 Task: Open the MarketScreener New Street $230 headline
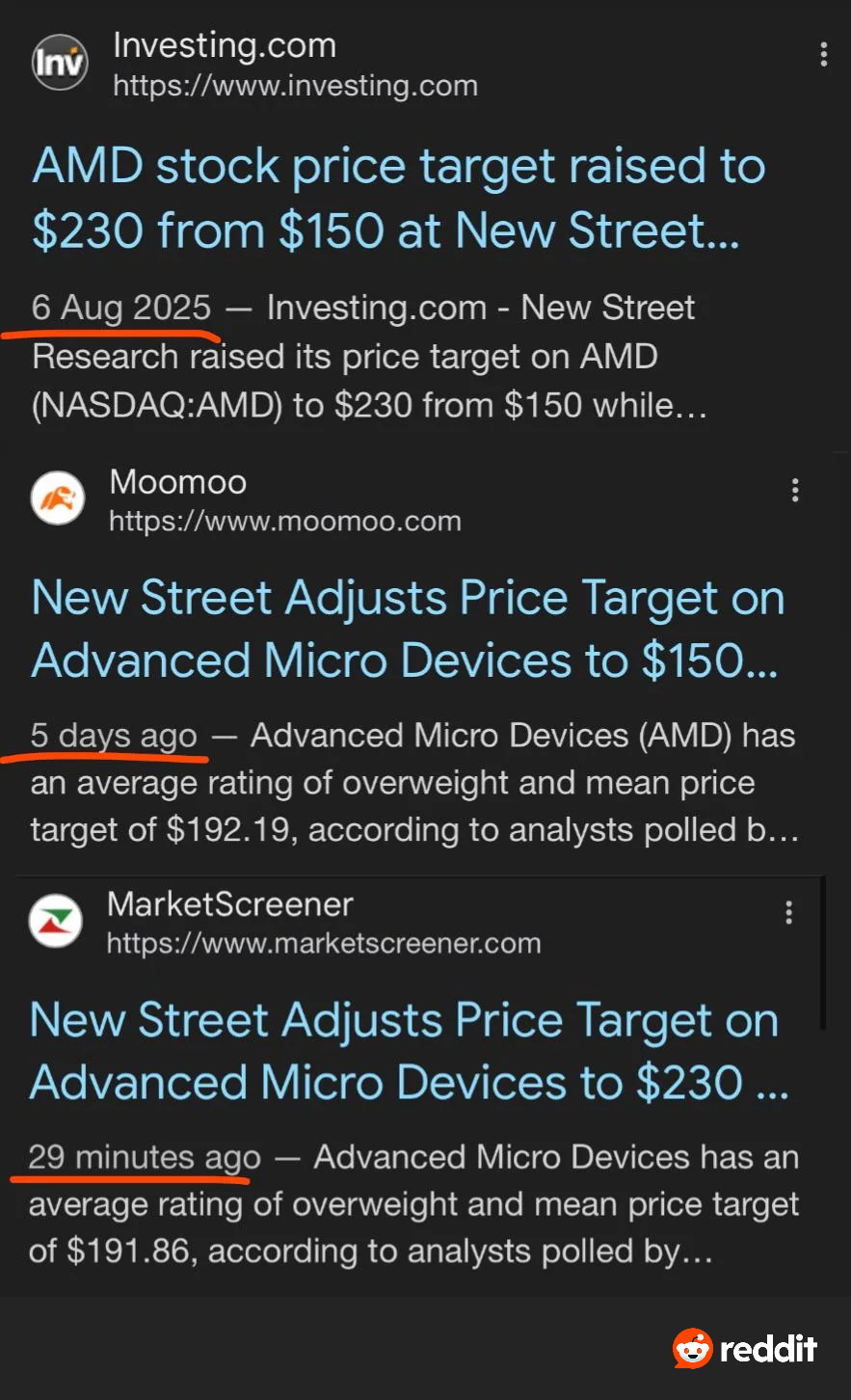click(408, 1051)
